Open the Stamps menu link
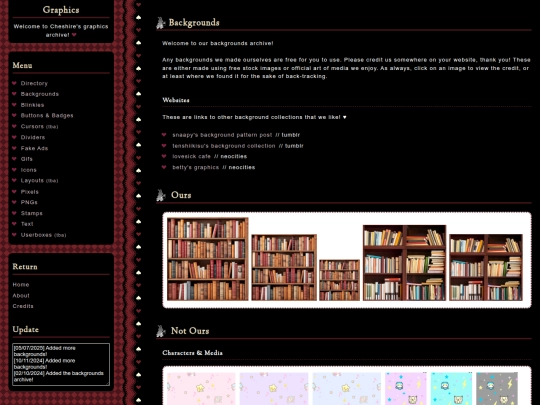The height and width of the screenshot is (405, 540). click(x=32, y=214)
